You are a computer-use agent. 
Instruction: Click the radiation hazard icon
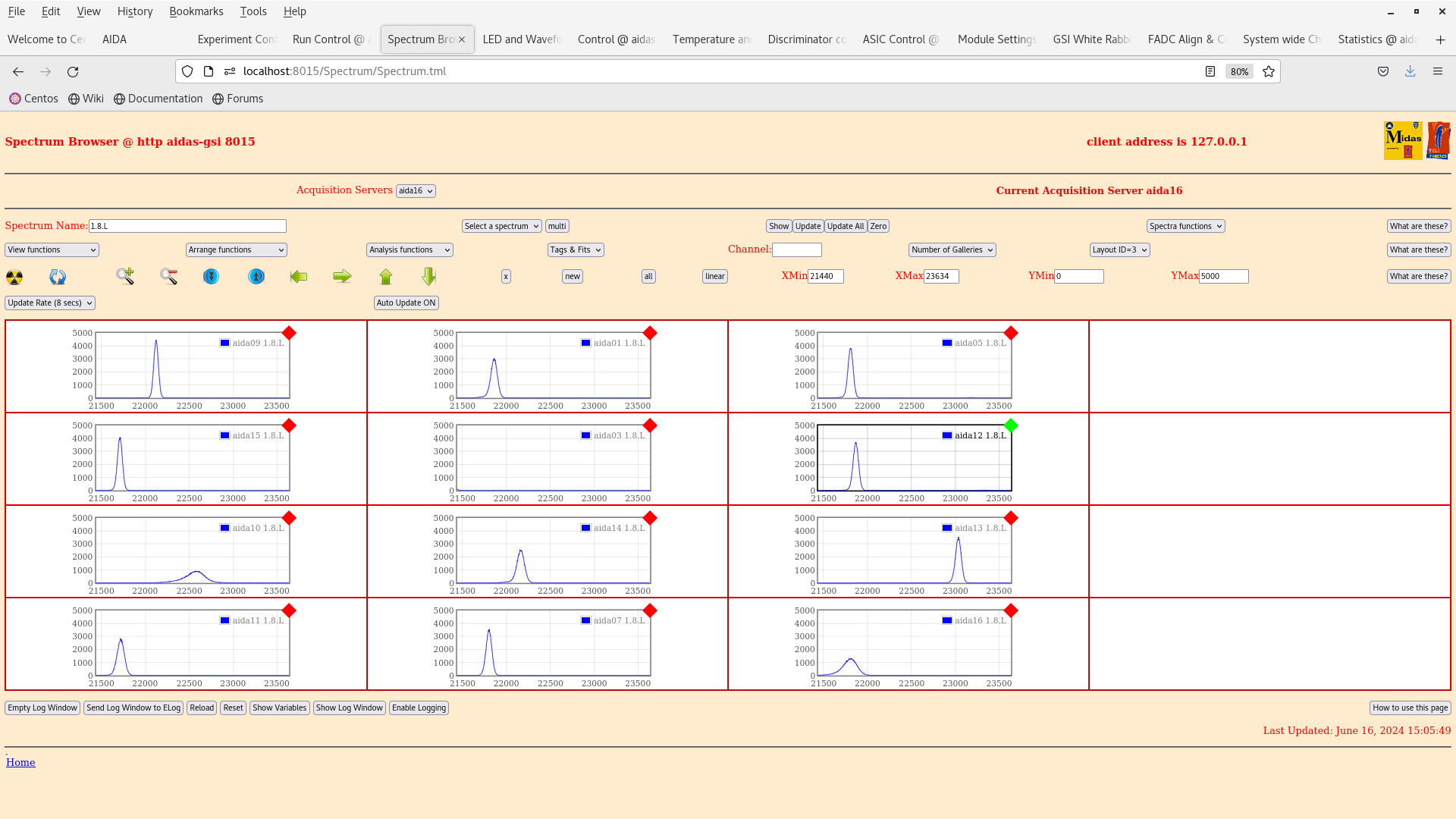[14, 277]
